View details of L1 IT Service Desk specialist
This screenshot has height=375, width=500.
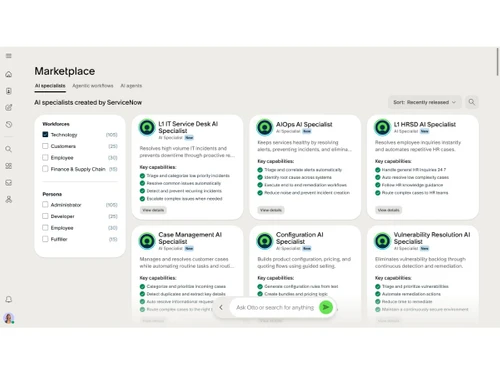pos(153,210)
